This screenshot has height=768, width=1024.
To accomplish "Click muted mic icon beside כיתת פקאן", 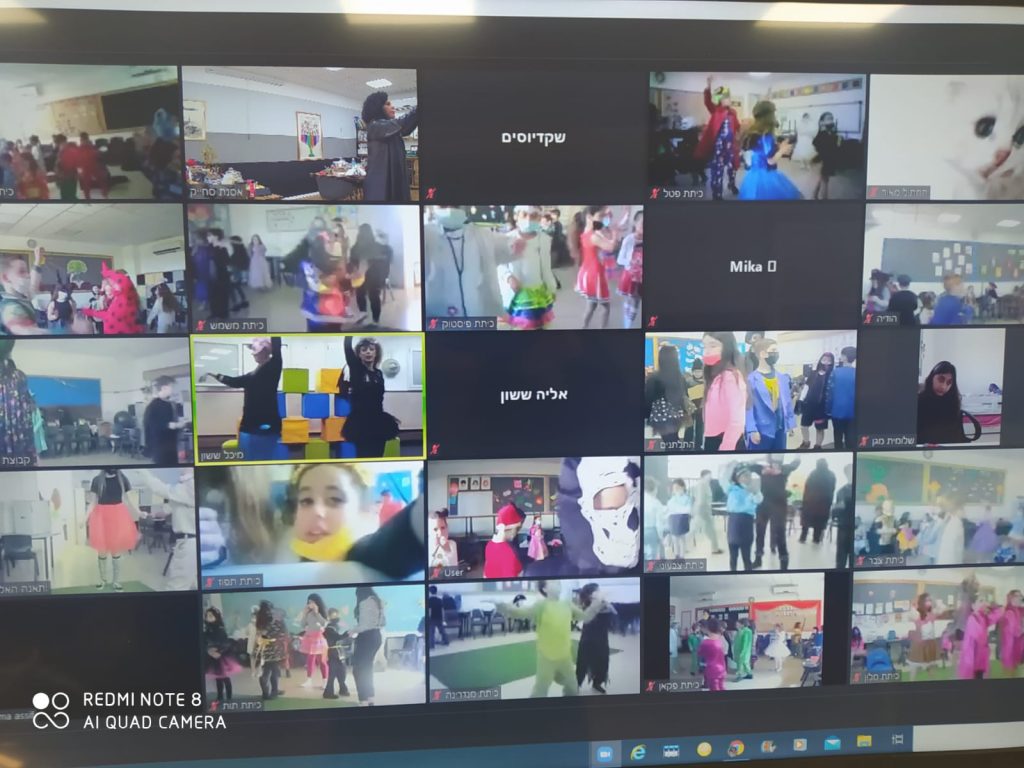I will click(651, 686).
